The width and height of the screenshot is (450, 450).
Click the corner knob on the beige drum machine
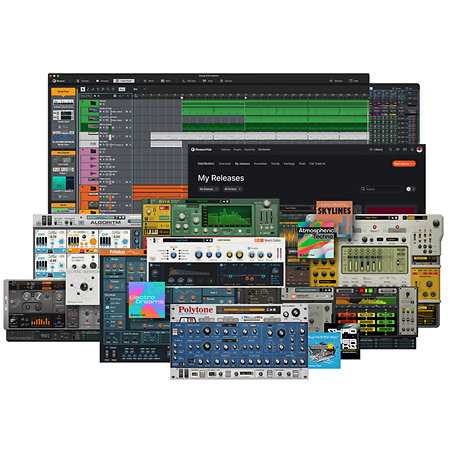click(x=436, y=223)
